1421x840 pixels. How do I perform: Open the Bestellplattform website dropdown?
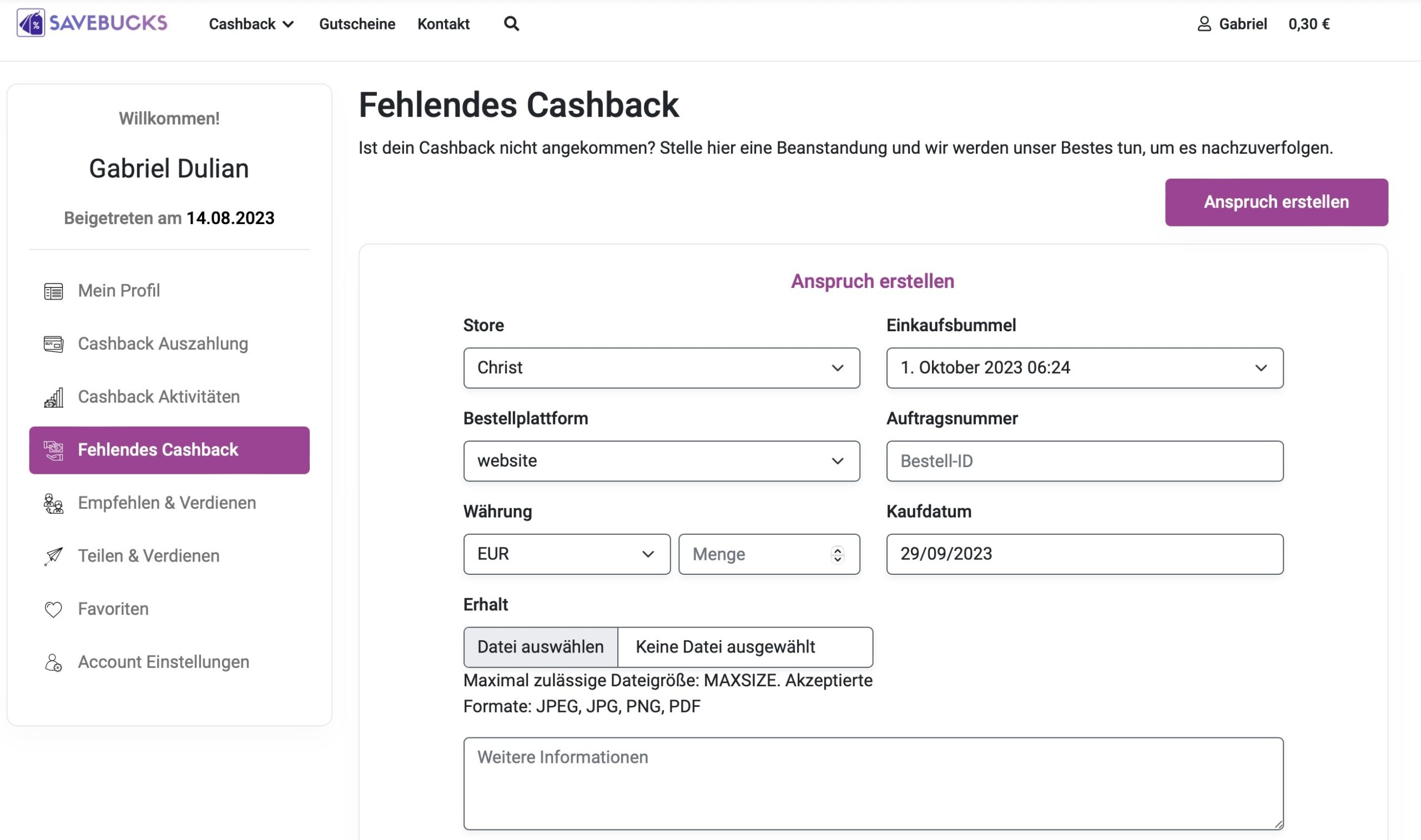tap(661, 461)
